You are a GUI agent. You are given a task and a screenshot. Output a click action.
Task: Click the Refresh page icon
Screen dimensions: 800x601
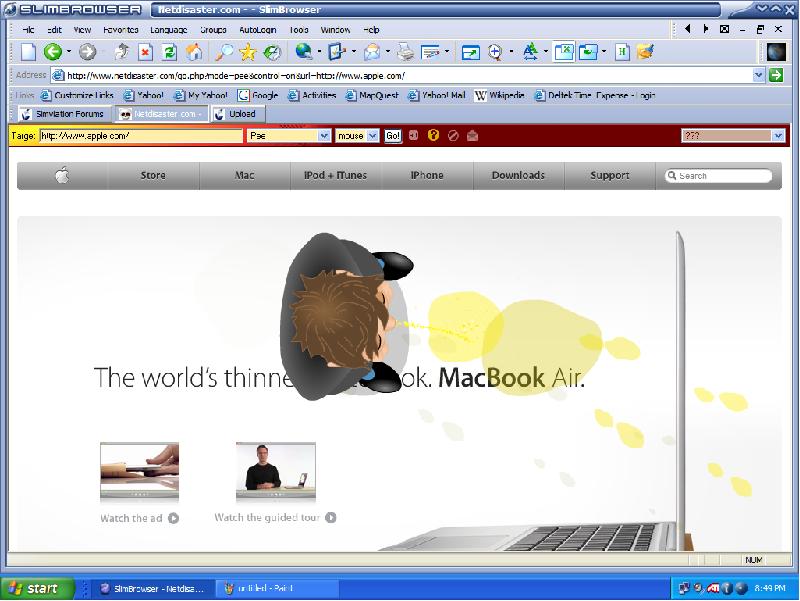[x=170, y=52]
